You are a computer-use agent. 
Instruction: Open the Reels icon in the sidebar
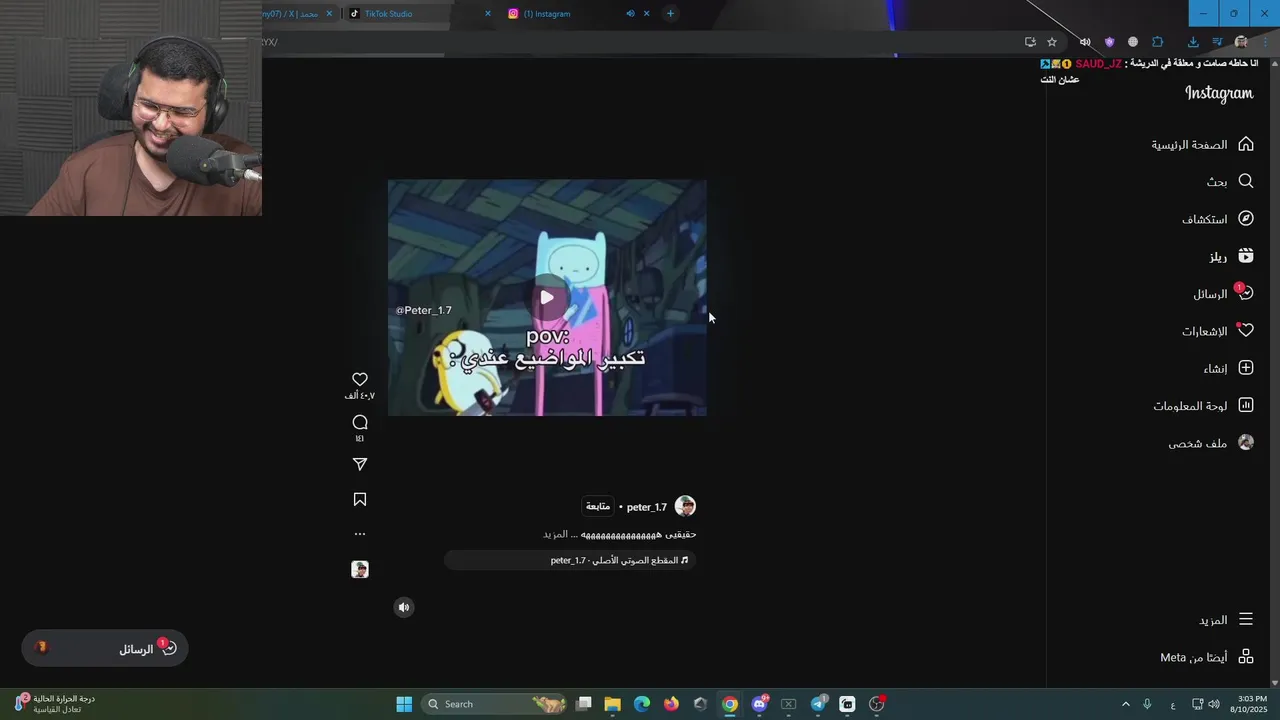(x=1246, y=256)
